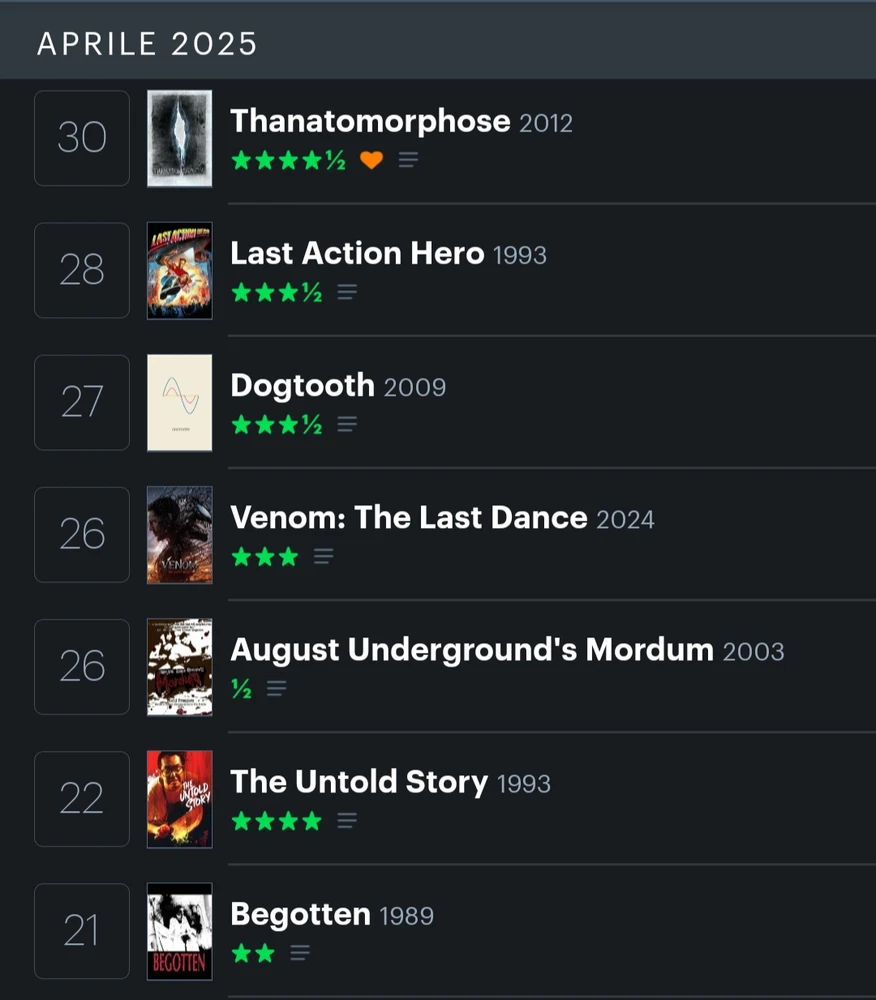Screen dimensions: 876x1000
Task: Open the review icon for The Untold Story
Action: pos(347,820)
